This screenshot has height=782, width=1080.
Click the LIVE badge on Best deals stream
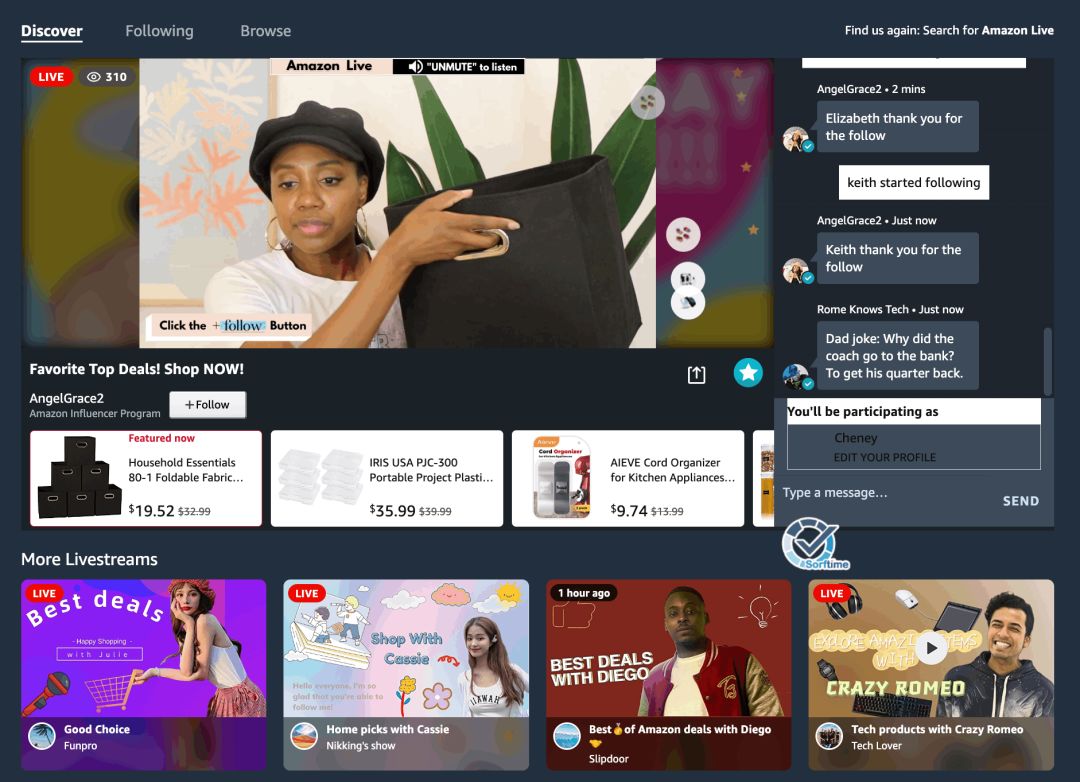[44, 593]
